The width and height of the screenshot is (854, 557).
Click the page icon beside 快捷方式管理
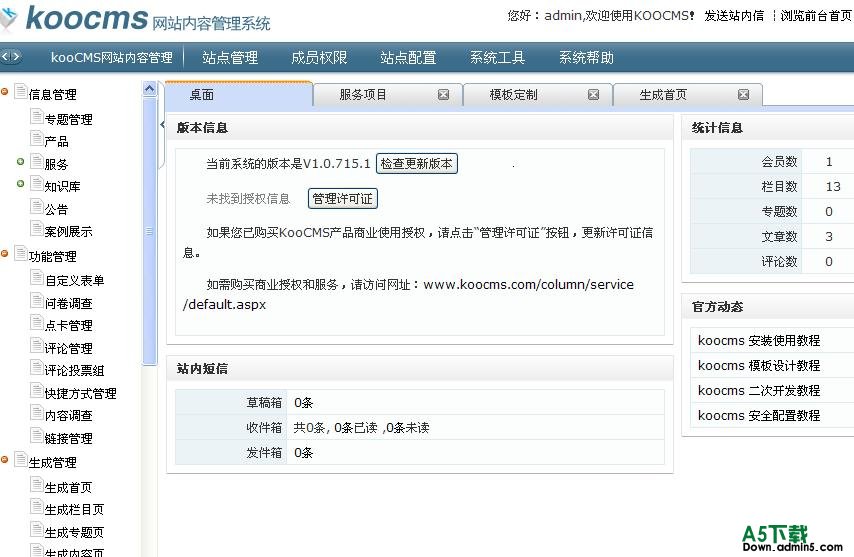click(x=36, y=391)
